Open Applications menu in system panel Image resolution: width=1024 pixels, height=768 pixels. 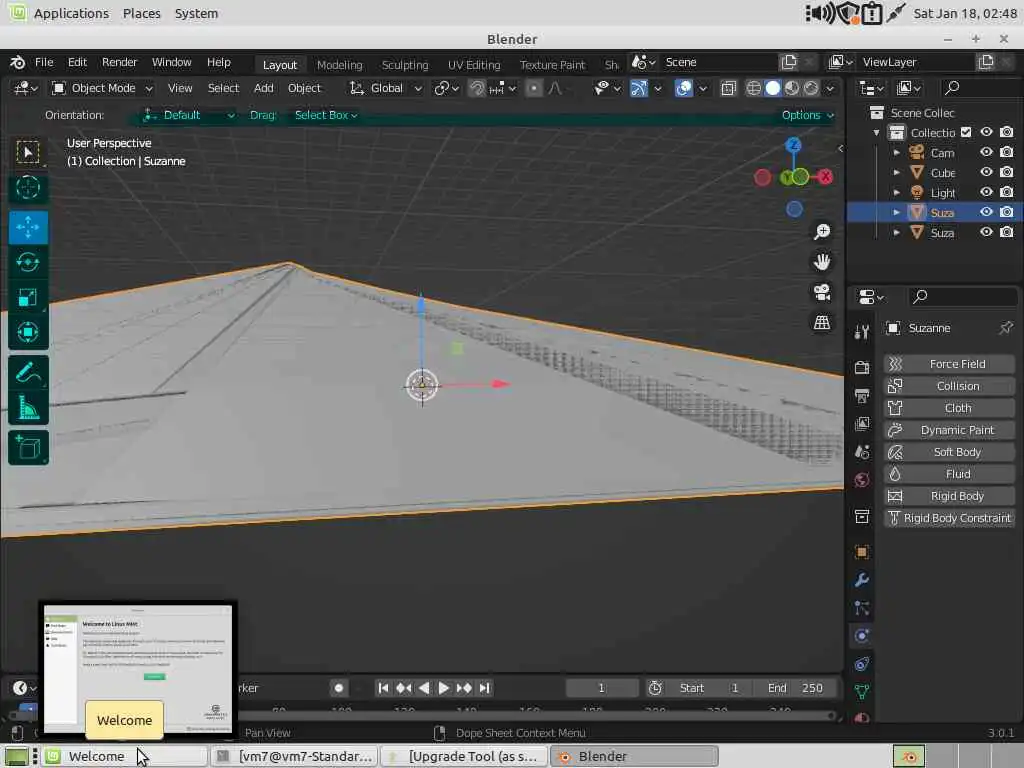tap(71, 13)
